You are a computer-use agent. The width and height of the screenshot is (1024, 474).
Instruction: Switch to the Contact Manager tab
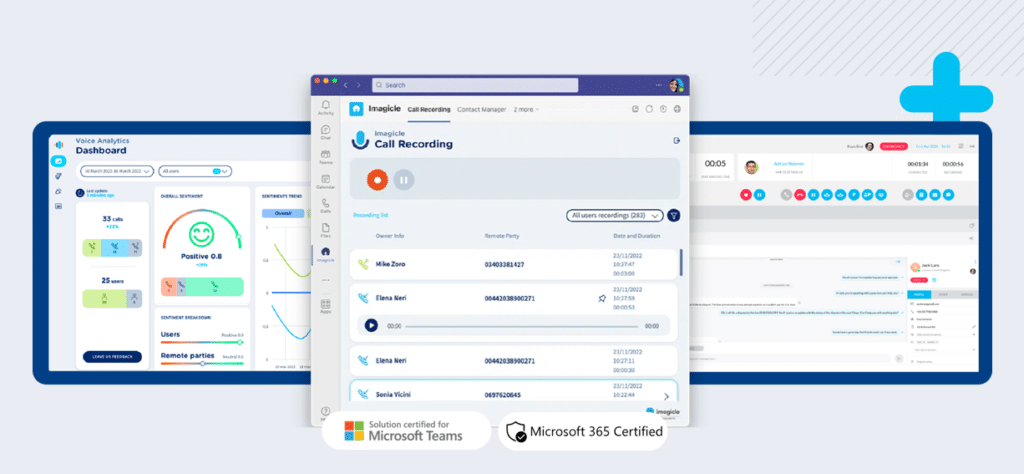tap(481, 109)
